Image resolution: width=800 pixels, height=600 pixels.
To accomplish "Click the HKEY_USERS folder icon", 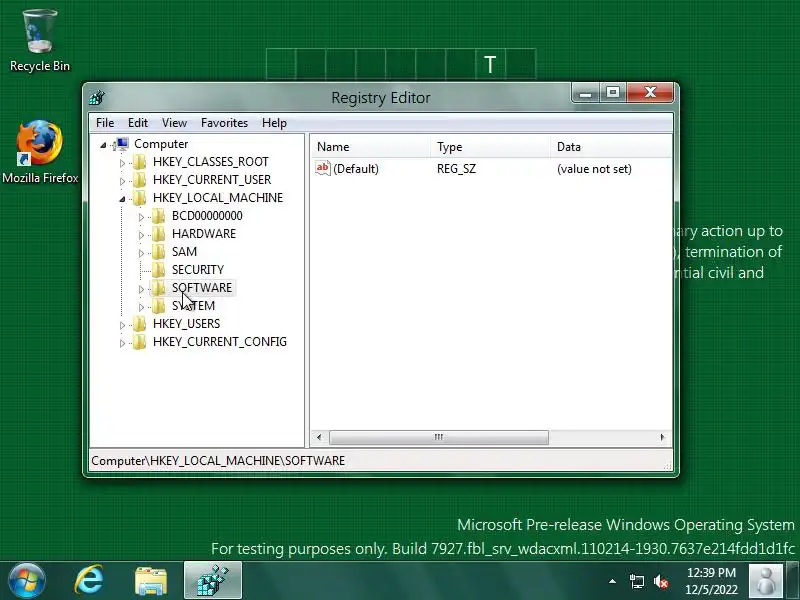I will (139, 324).
